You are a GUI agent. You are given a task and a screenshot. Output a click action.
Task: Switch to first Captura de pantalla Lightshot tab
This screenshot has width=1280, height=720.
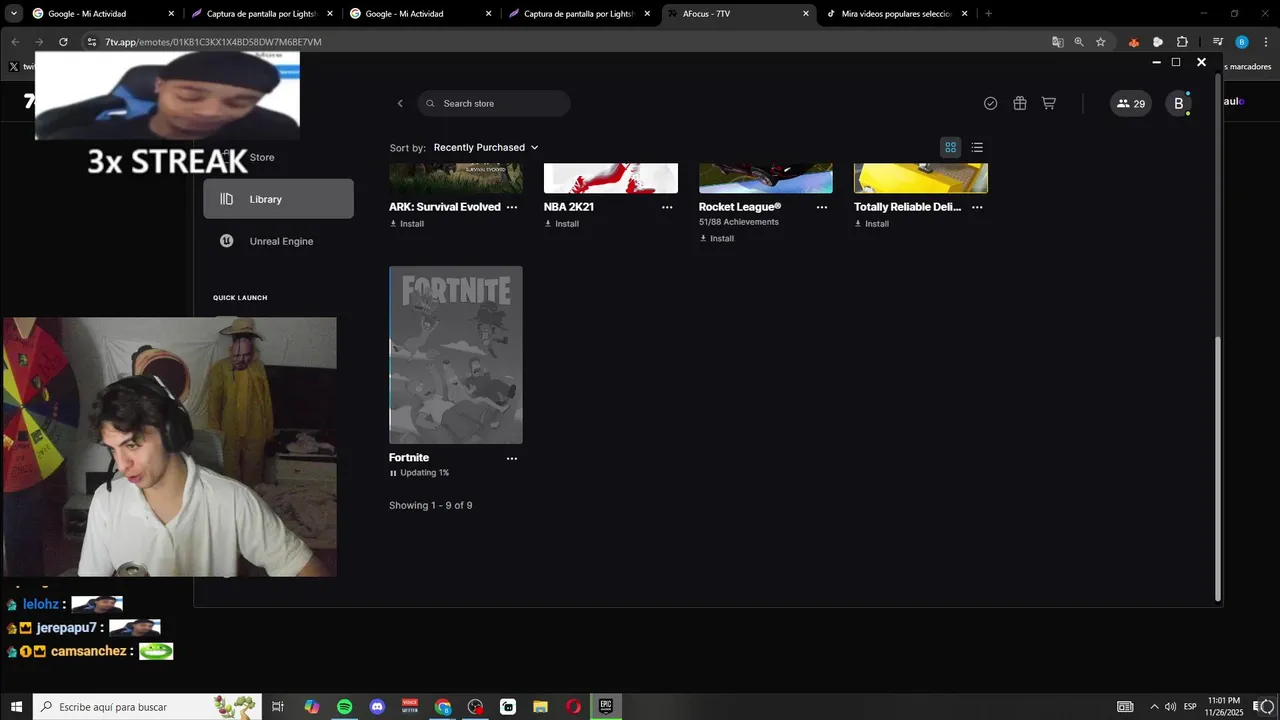[x=260, y=14]
